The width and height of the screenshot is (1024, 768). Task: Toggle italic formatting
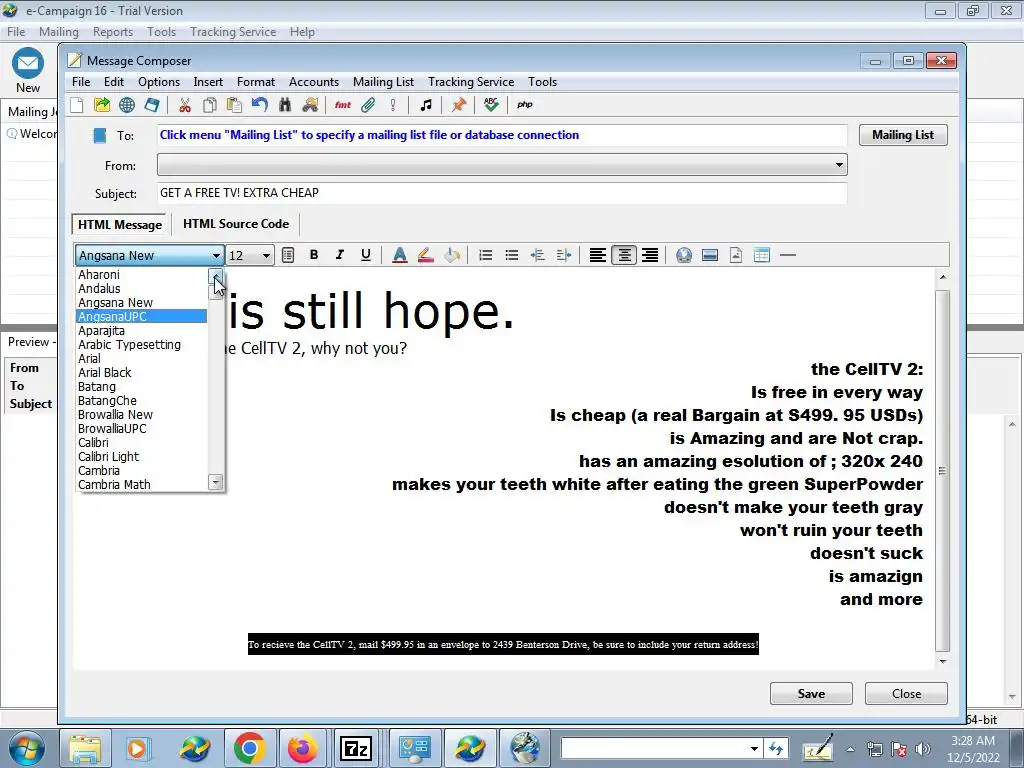(340, 255)
